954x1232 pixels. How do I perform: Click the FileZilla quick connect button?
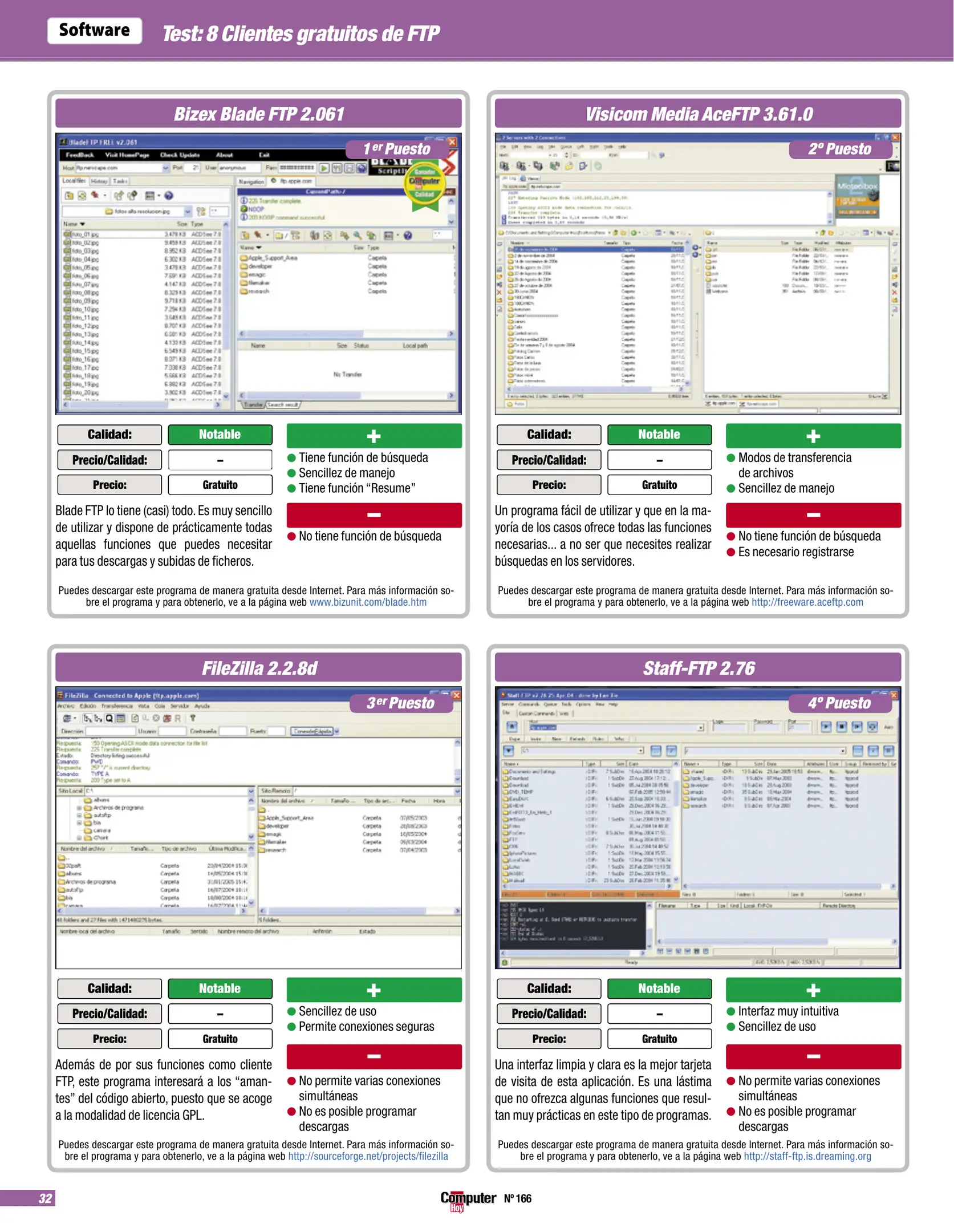tap(311, 731)
